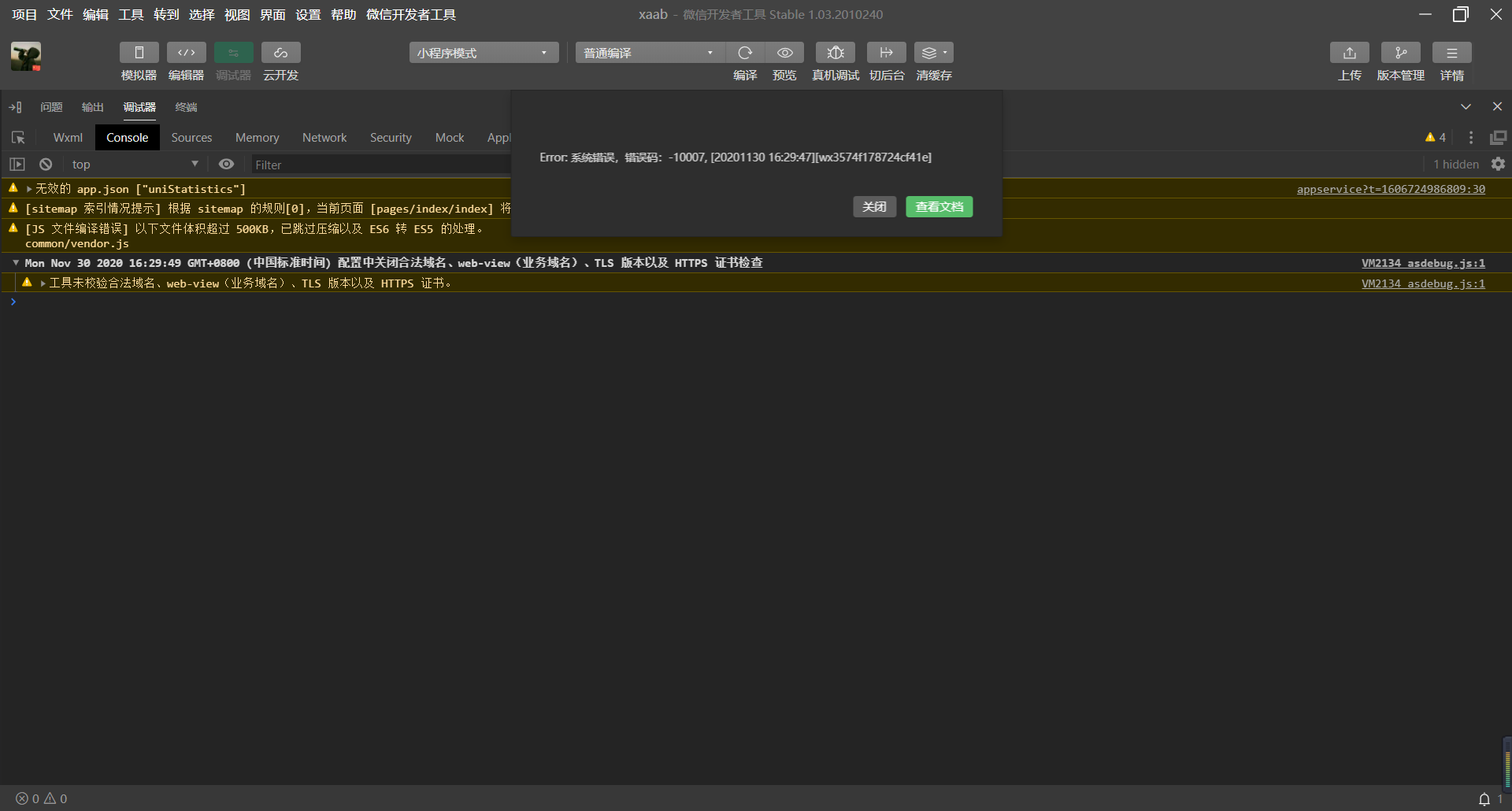Click the 关闭 button in the error dialog
The image size is (1512, 811).
(x=874, y=206)
